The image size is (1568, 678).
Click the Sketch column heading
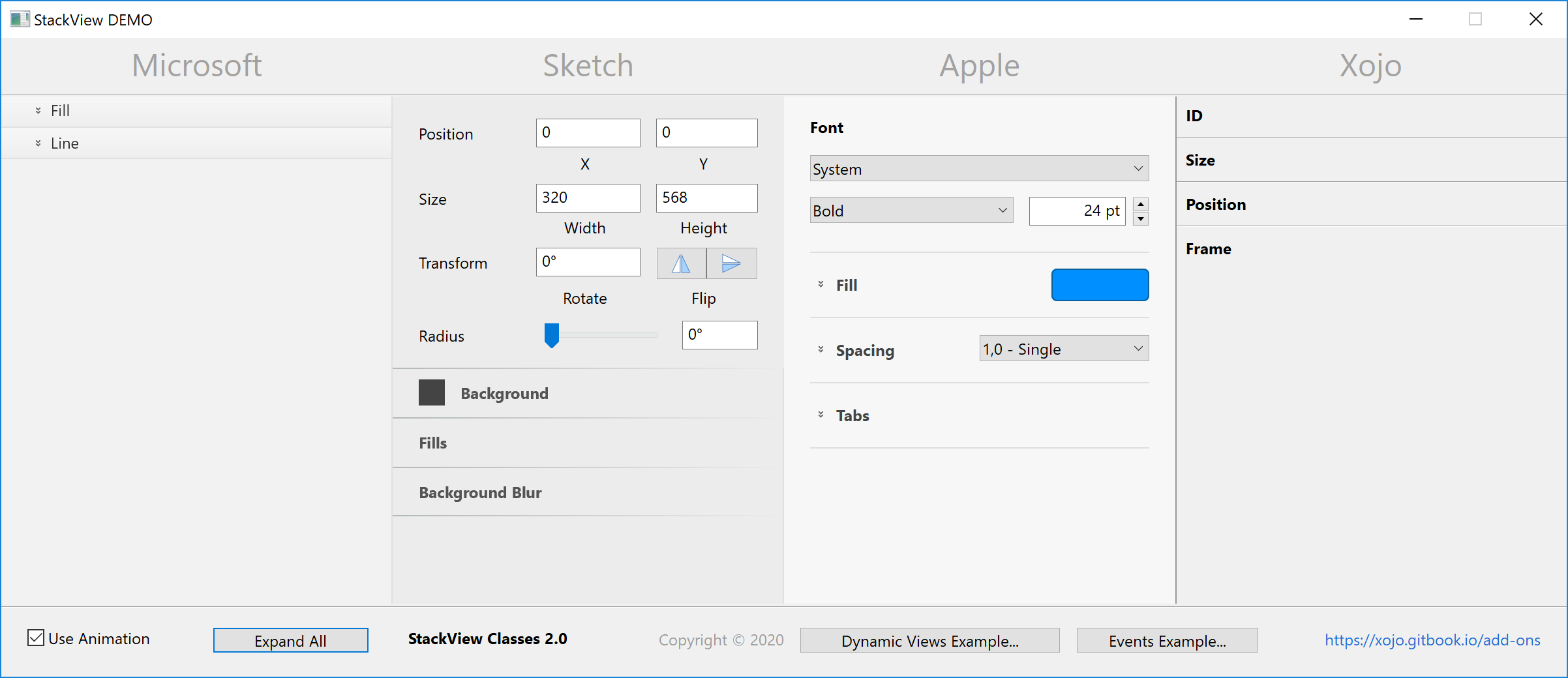pyautogui.click(x=588, y=66)
